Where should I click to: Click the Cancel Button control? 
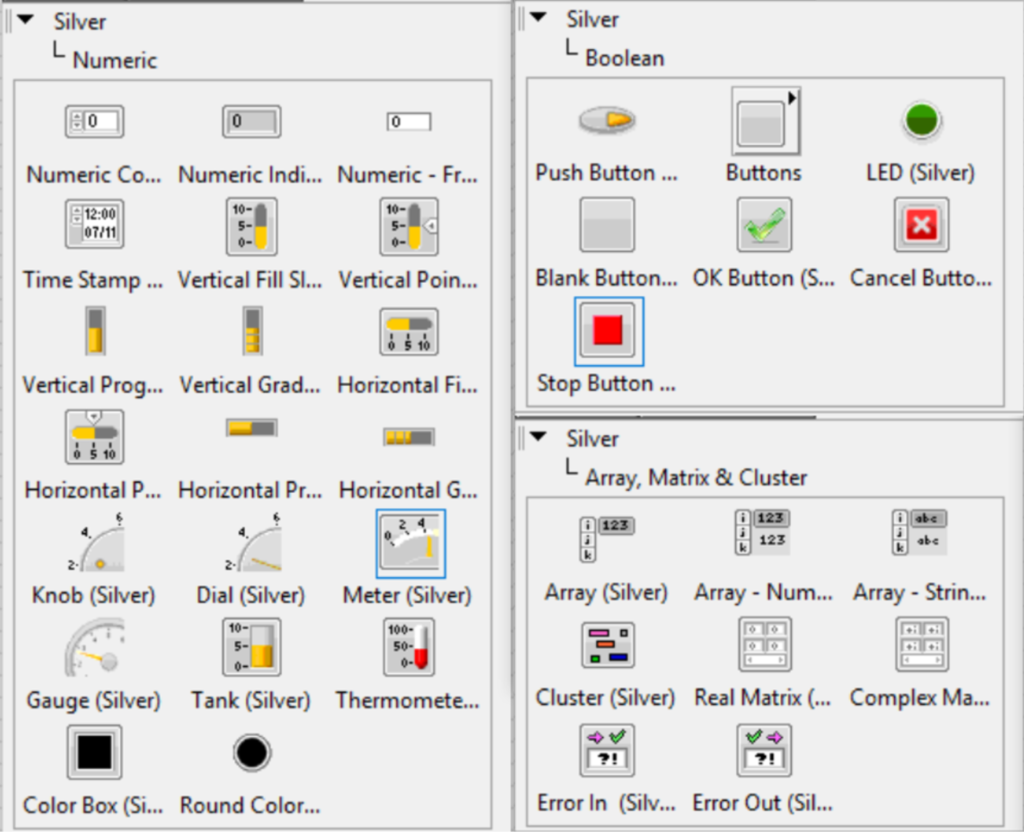[920, 225]
